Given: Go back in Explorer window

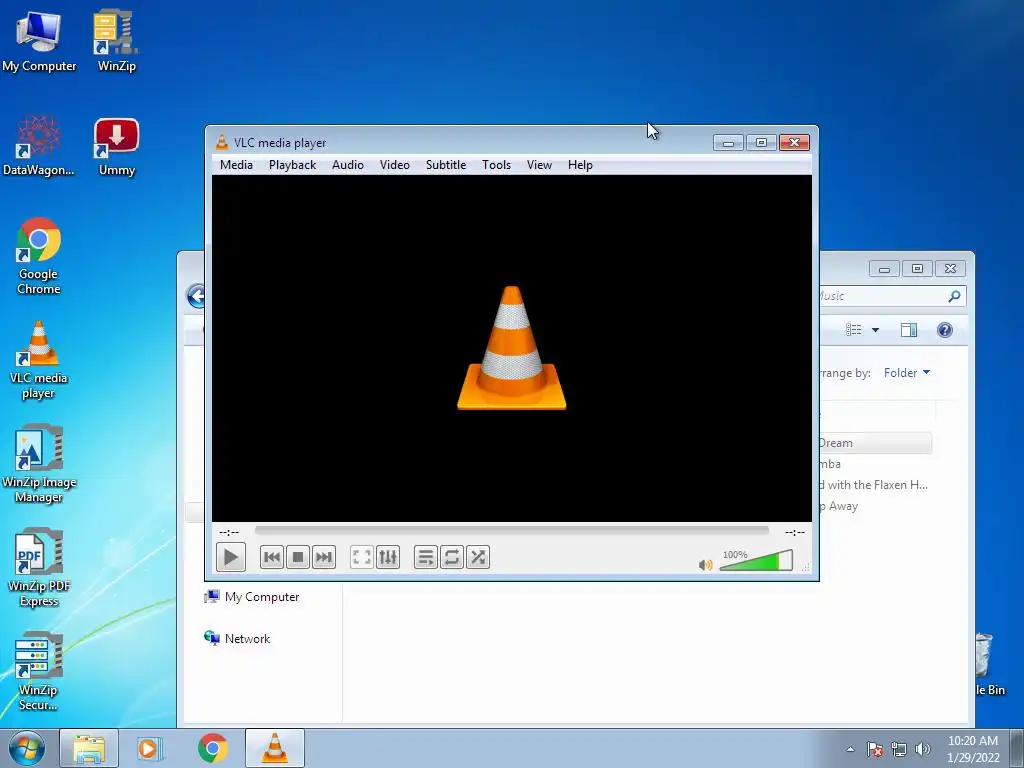Looking at the screenshot, I should [196, 296].
